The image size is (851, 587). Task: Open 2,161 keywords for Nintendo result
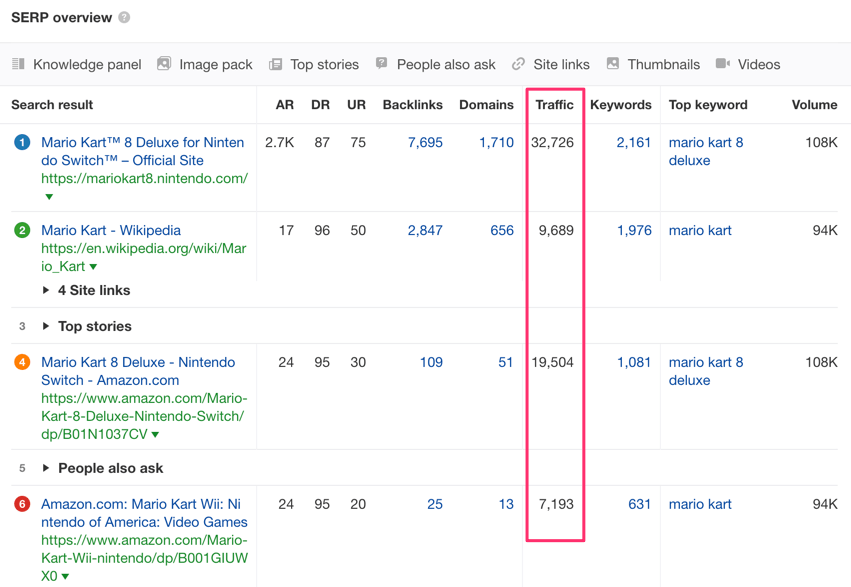pyautogui.click(x=633, y=143)
